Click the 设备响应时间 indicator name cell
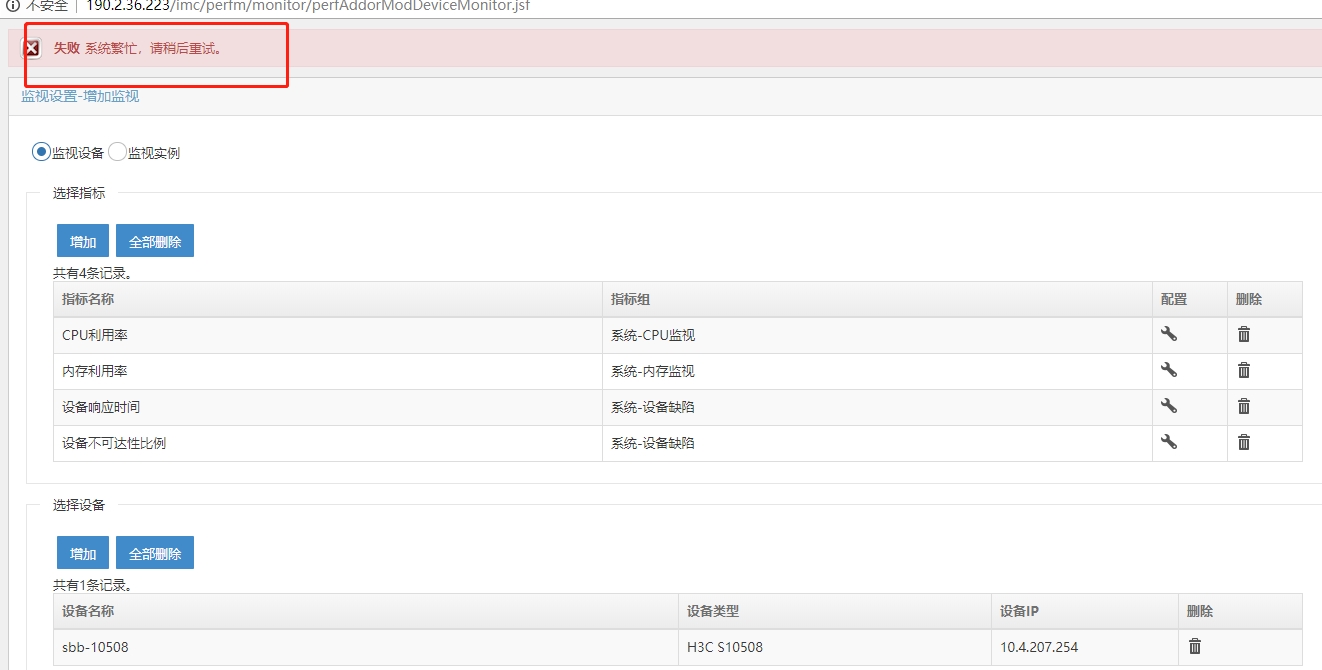 328,407
